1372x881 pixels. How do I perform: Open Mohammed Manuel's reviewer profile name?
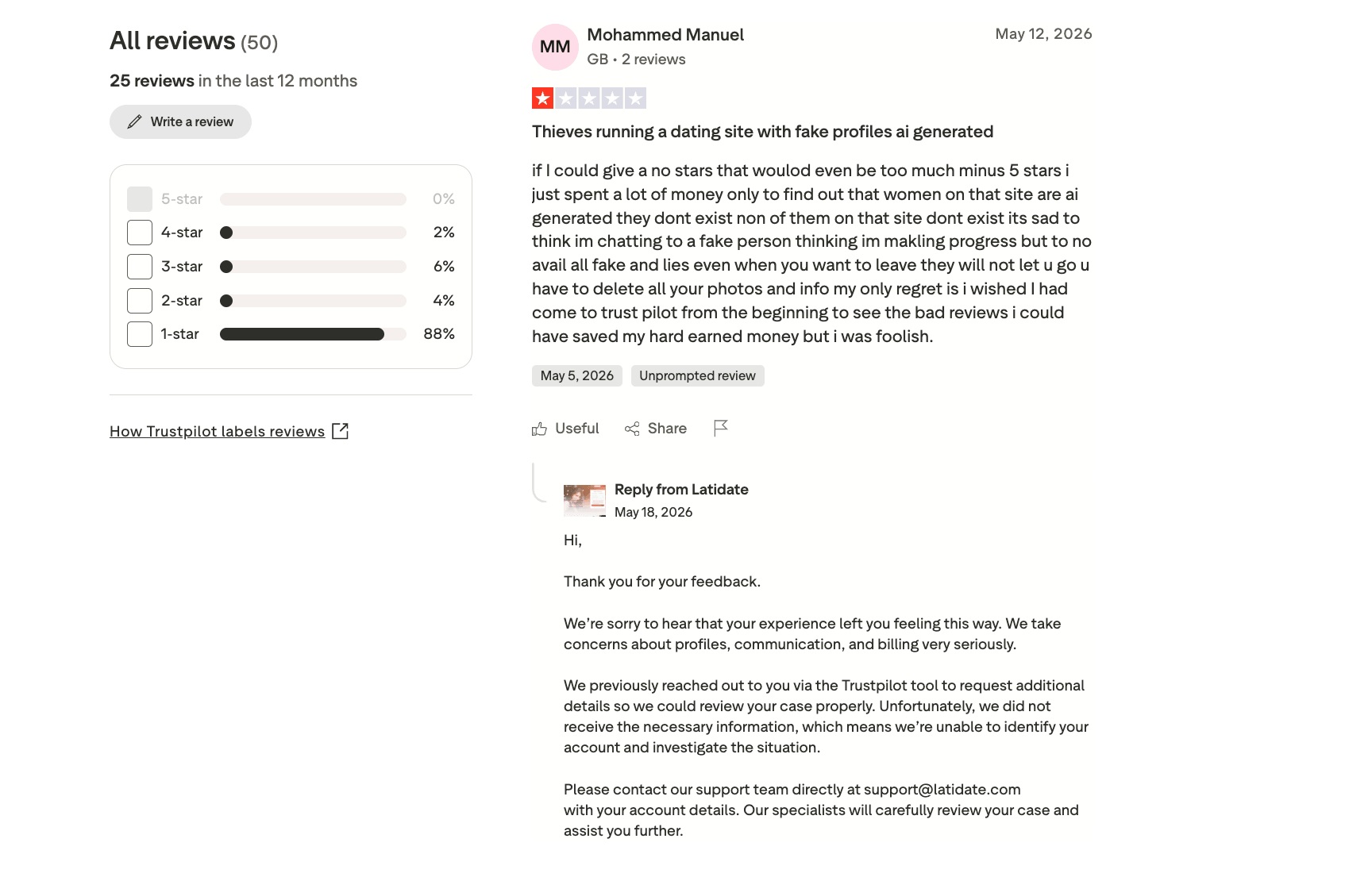click(x=665, y=35)
